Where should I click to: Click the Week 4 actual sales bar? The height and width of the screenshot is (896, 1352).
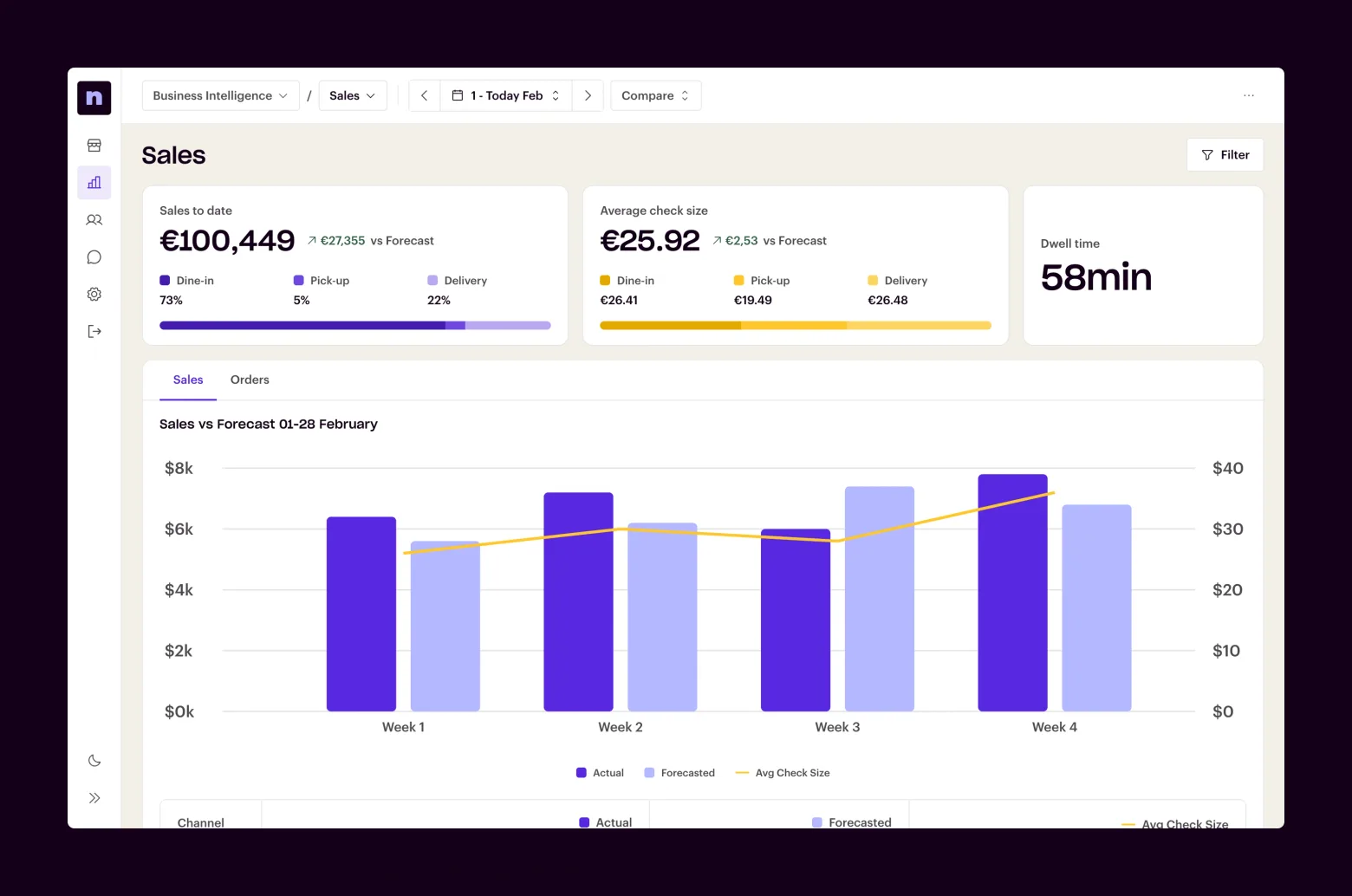pos(1012,593)
